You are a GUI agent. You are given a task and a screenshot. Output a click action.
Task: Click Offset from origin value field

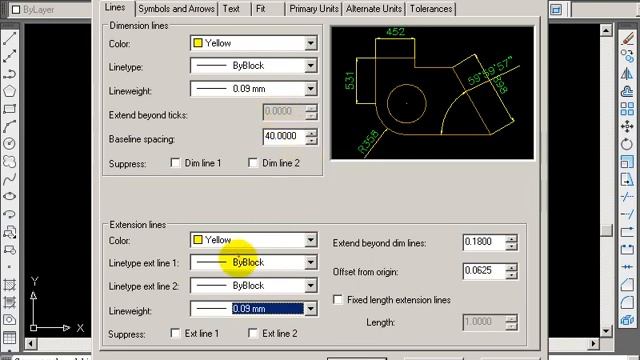[x=484, y=271]
